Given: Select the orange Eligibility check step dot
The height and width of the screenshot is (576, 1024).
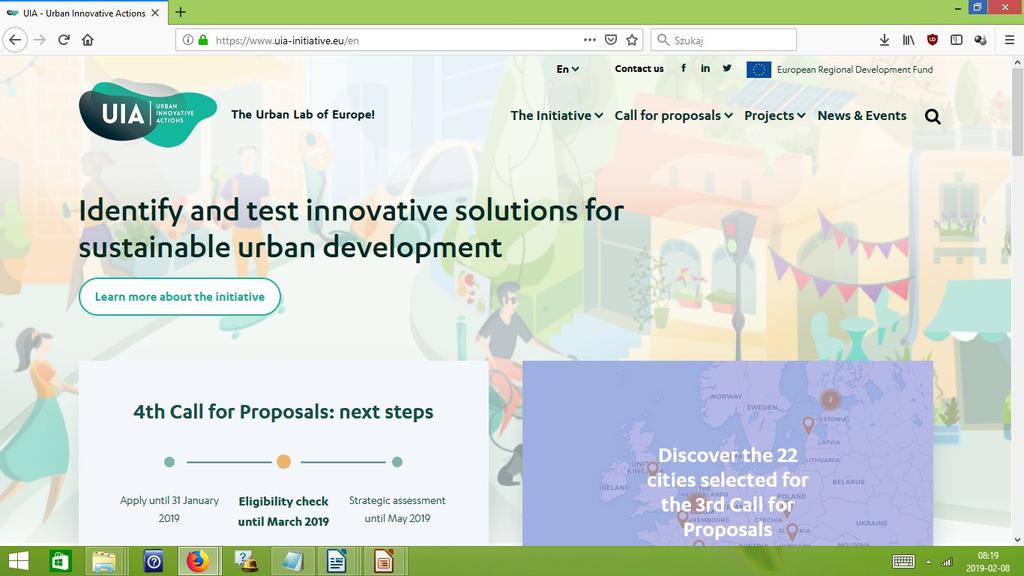Looking at the screenshot, I should tap(283, 462).
